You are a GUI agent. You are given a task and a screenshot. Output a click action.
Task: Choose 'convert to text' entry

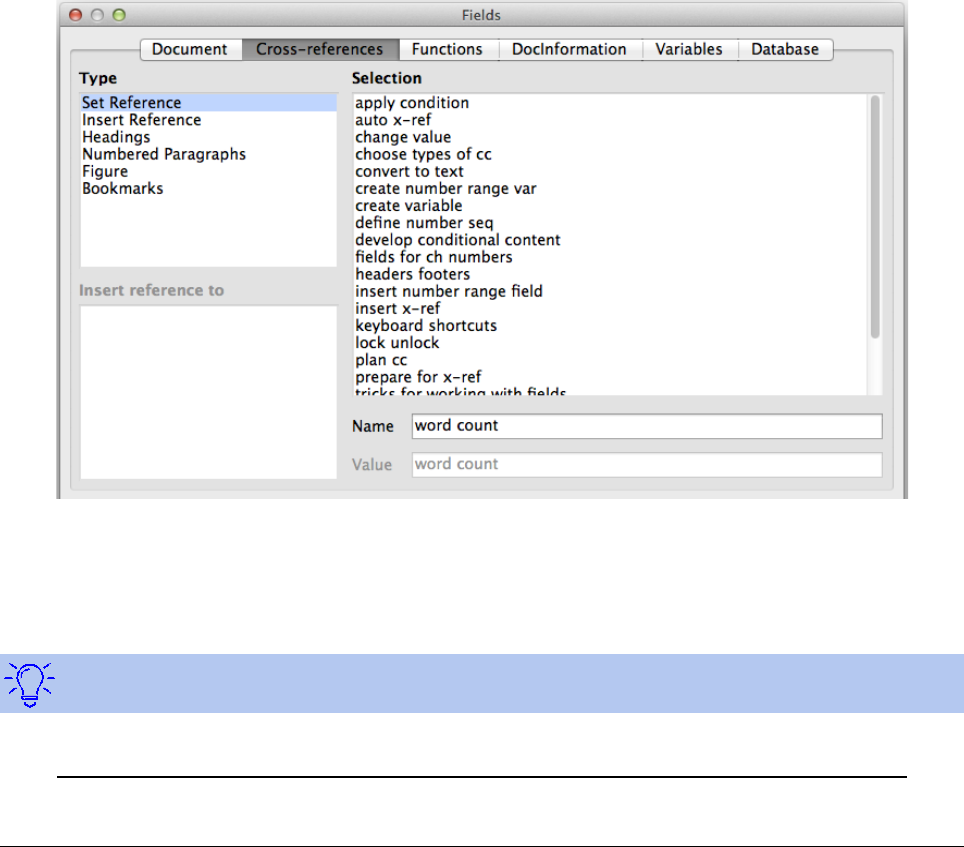609,171
